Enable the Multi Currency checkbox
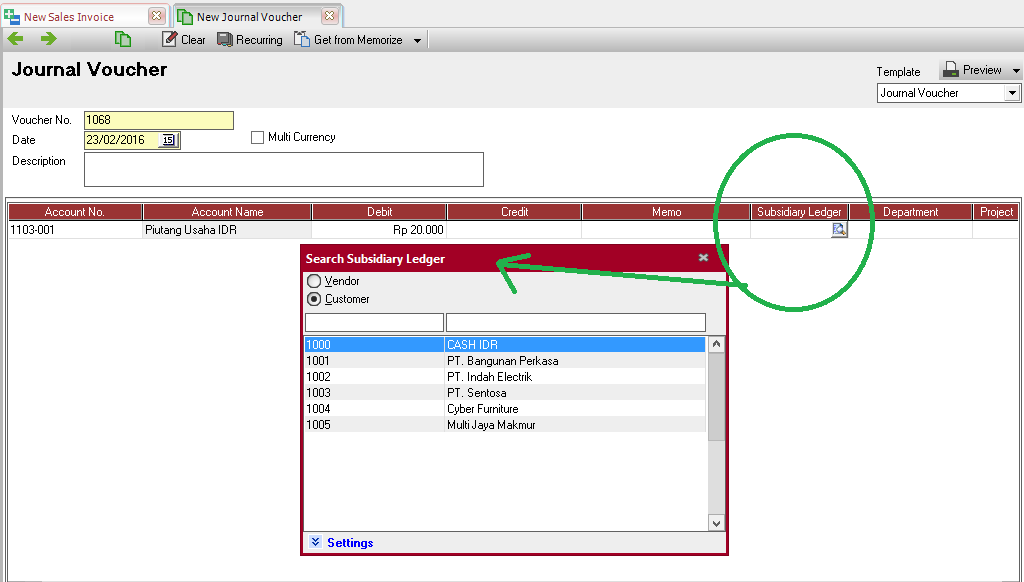This screenshot has height=582, width=1024. [x=258, y=137]
